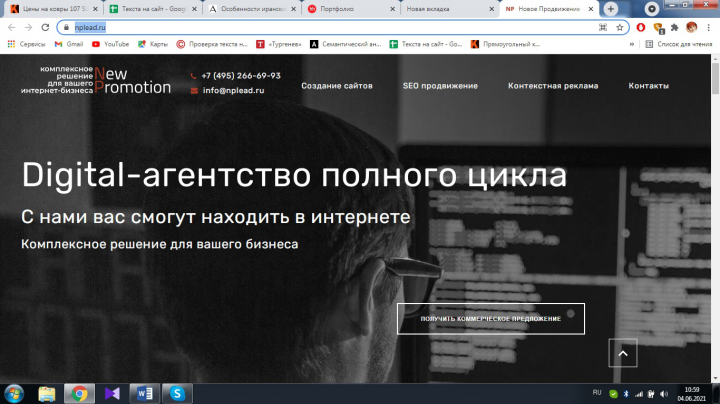The image size is (720, 404).
Task: Open the Windows Start button
Action: click(14, 394)
